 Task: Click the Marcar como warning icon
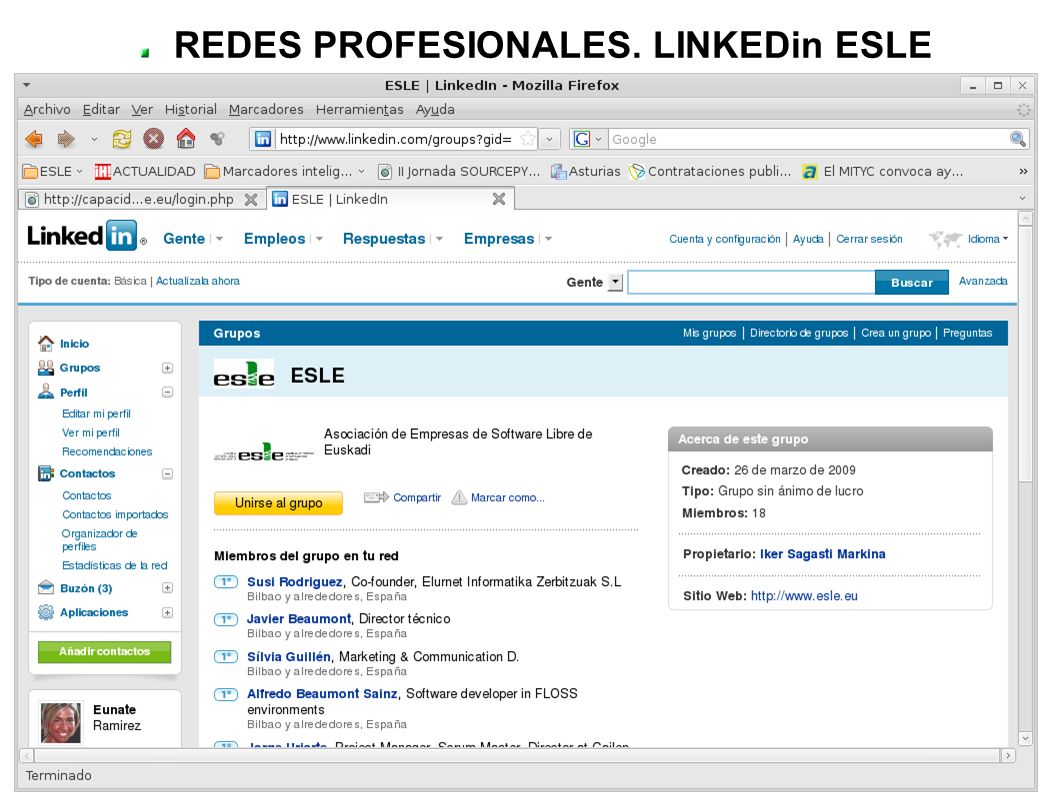point(459,497)
